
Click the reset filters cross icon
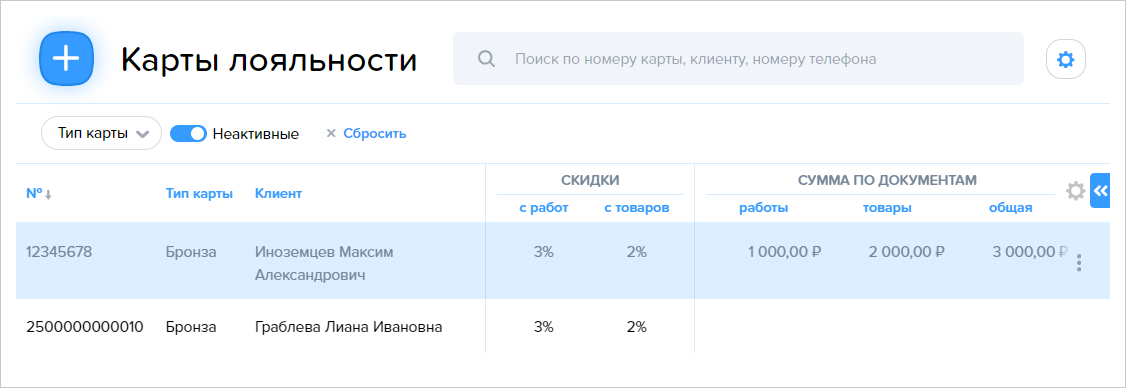click(331, 133)
